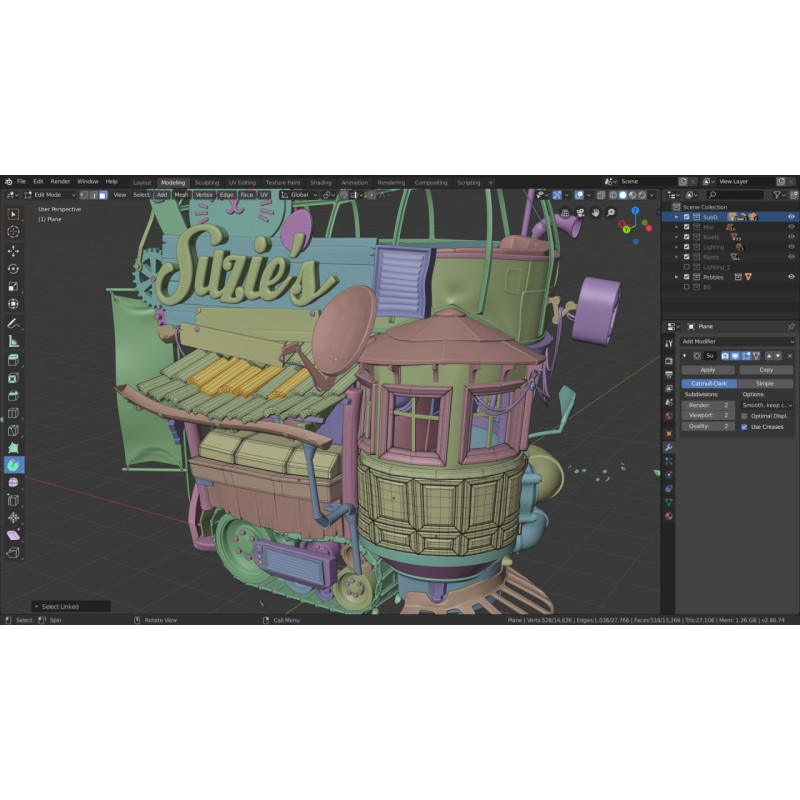Switch to face select mode
The image size is (800, 800).
pyautogui.click(x=103, y=195)
